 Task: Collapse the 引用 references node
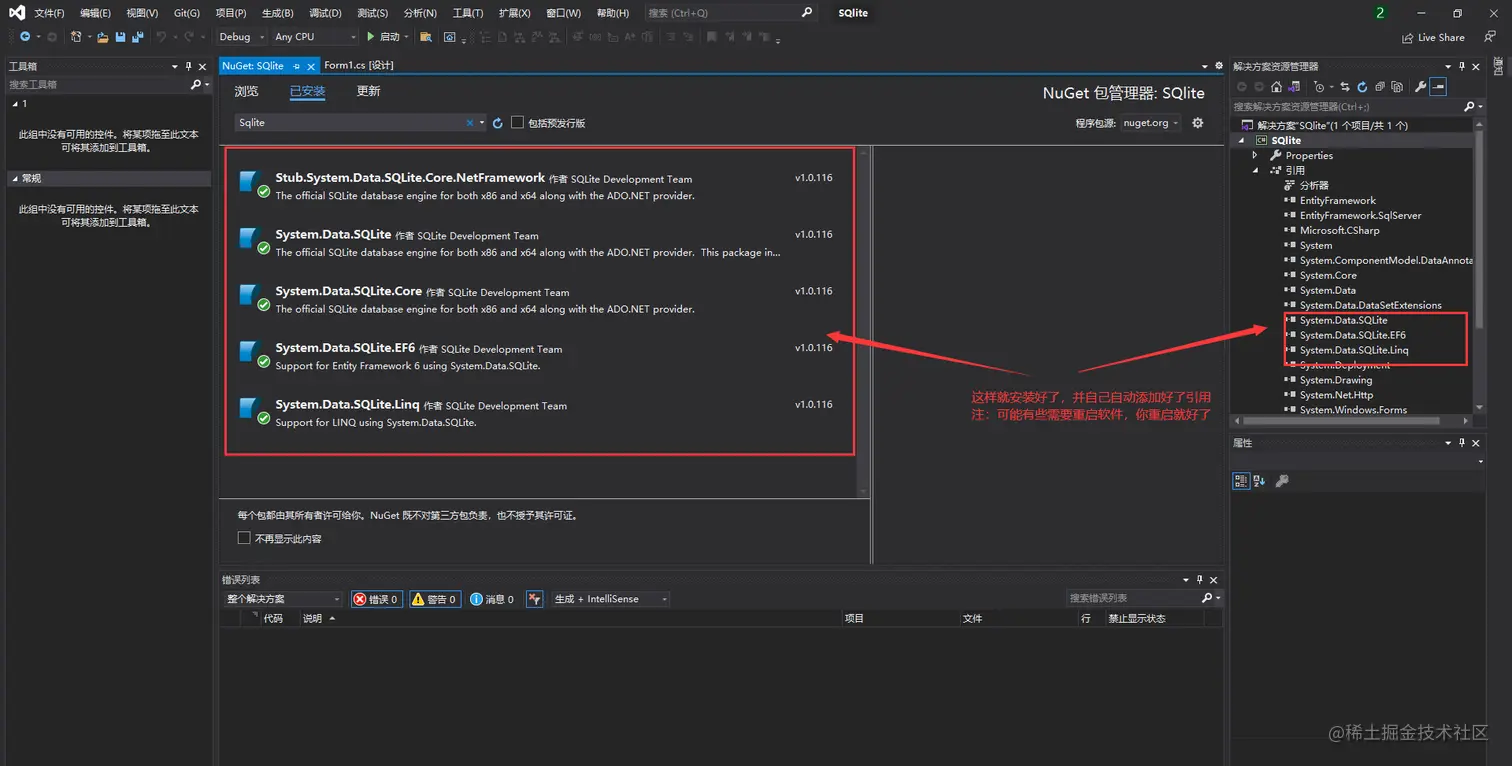pyautogui.click(x=1255, y=170)
